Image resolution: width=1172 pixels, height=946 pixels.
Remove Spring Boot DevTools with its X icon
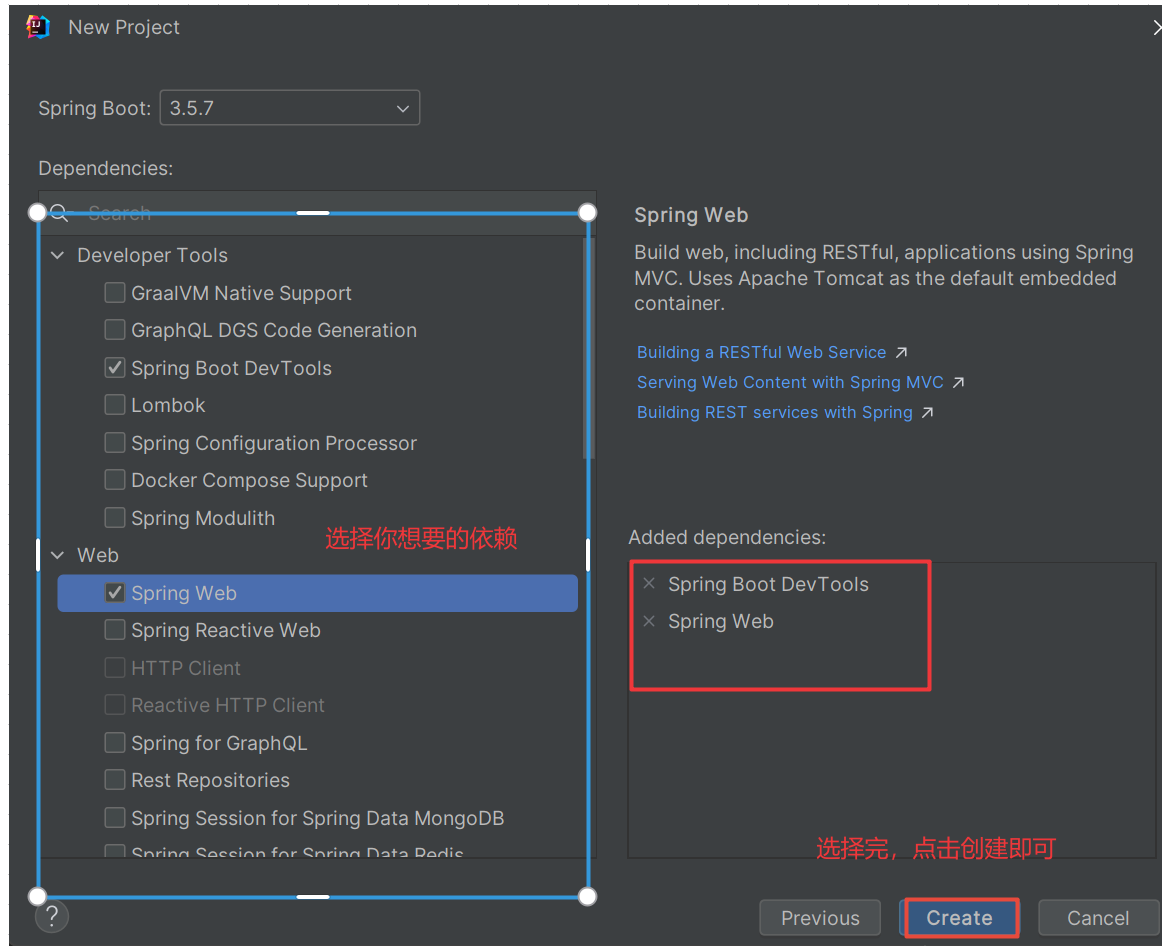point(650,584)
